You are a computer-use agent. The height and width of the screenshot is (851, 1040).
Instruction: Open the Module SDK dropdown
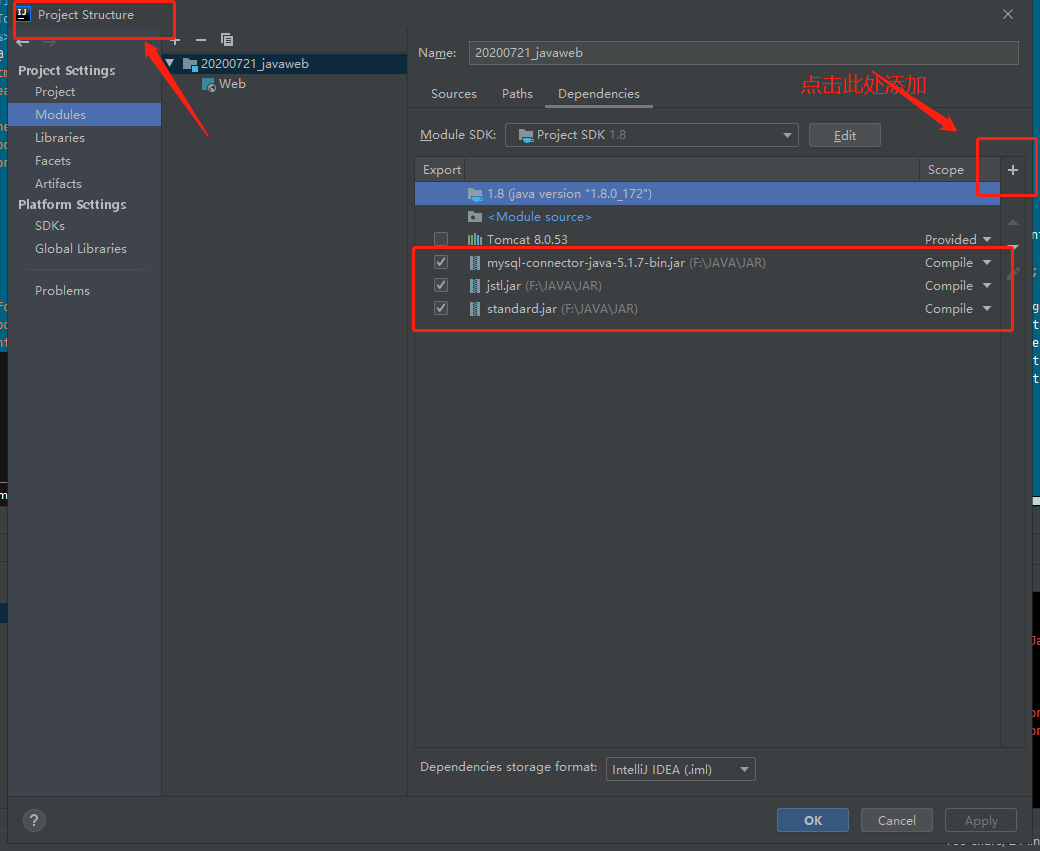652,135
